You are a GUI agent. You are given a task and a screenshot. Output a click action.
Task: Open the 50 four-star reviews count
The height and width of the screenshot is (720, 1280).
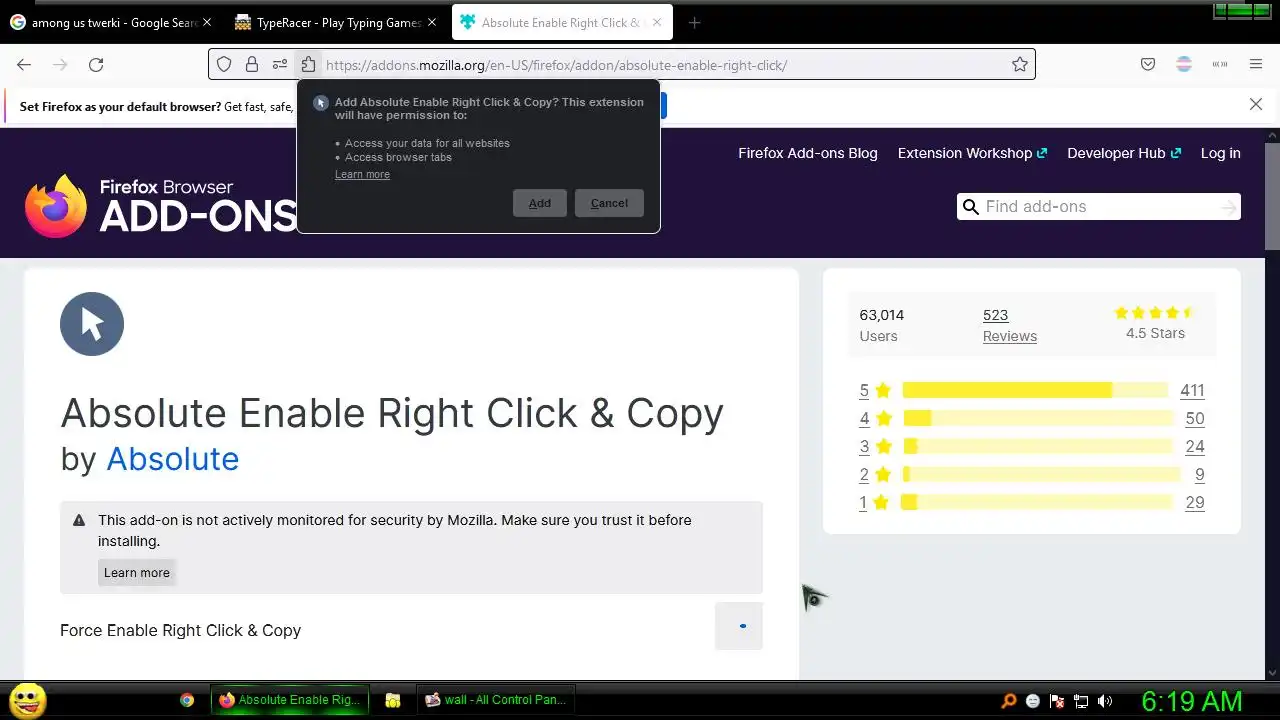1195,418
